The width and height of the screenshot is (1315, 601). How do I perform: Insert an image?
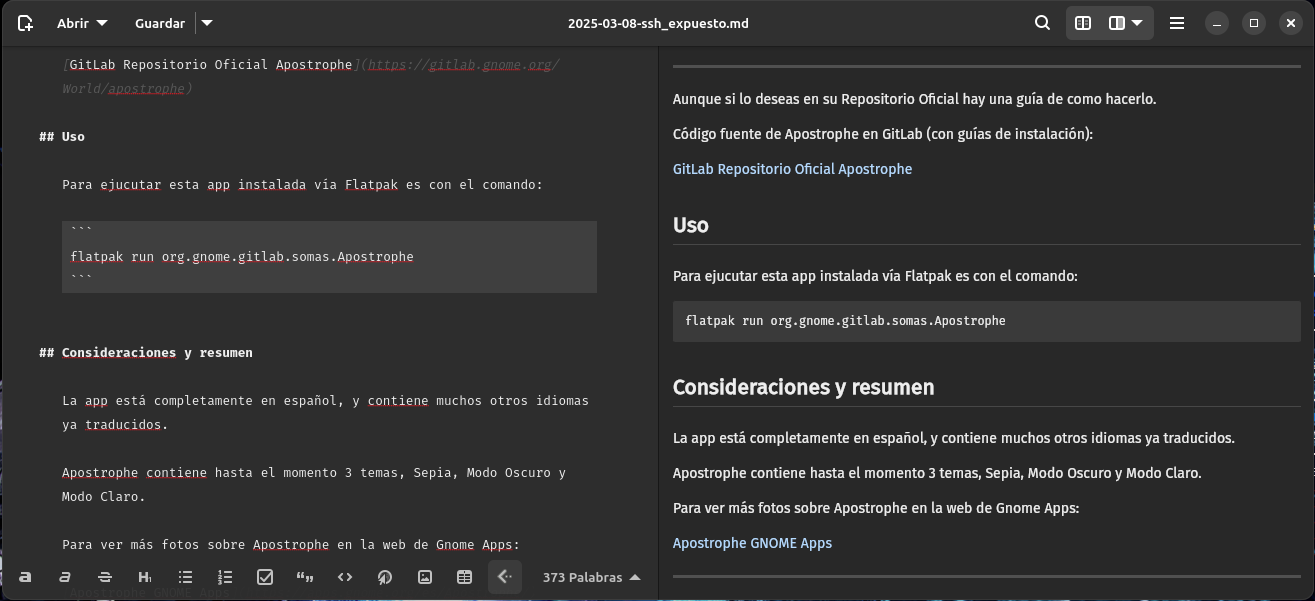[425, 577]
